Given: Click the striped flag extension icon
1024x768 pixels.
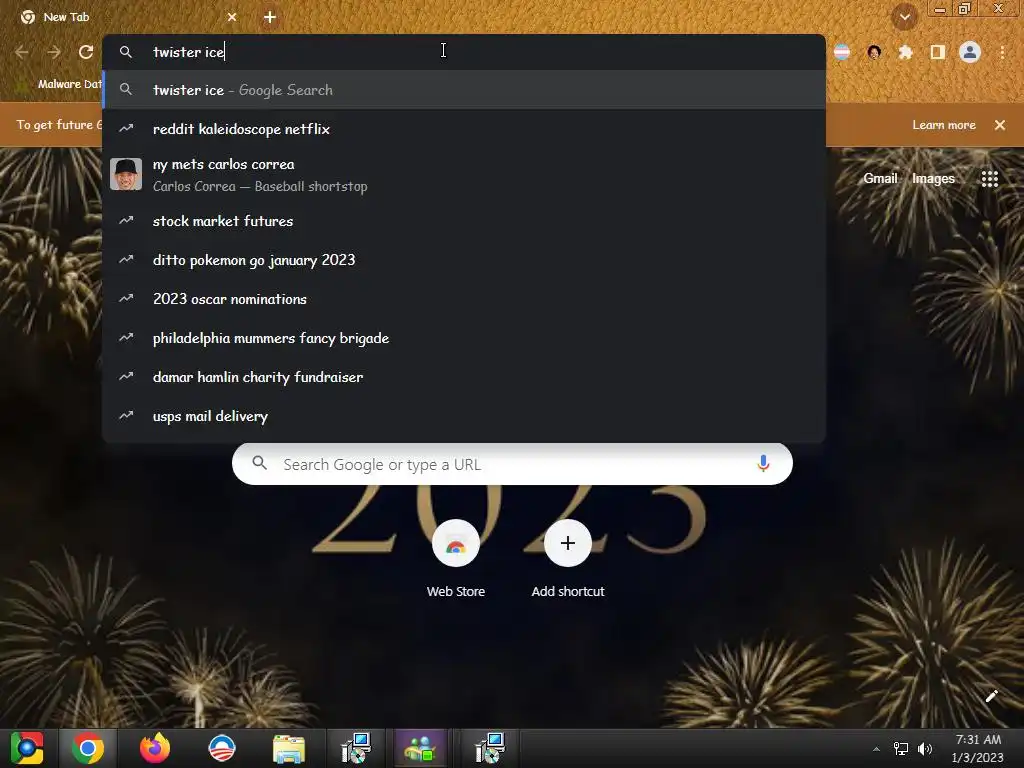Looking at the screenshot, I should (842, 52).
